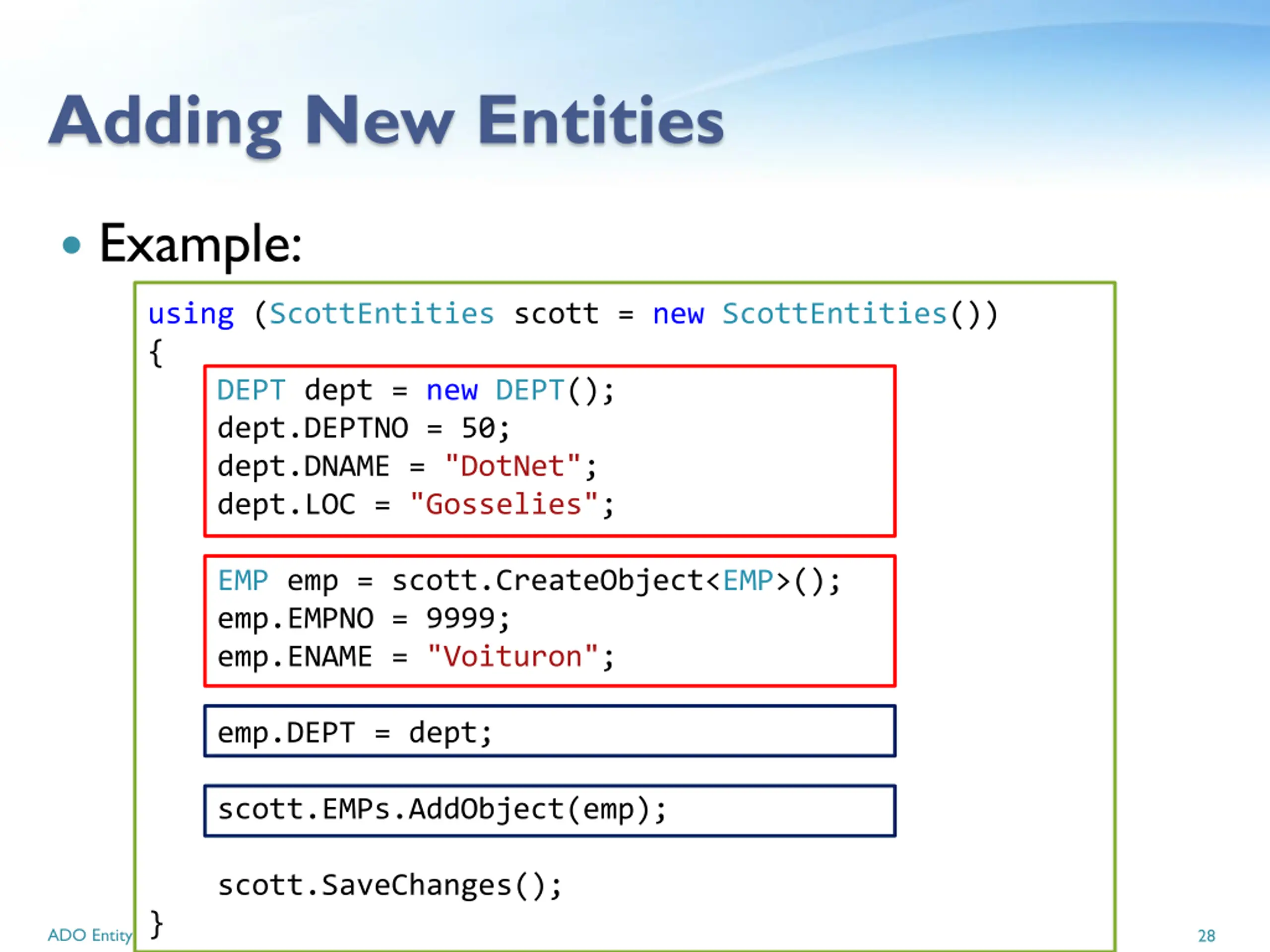Click the slide number 28

pos(1206,937)
